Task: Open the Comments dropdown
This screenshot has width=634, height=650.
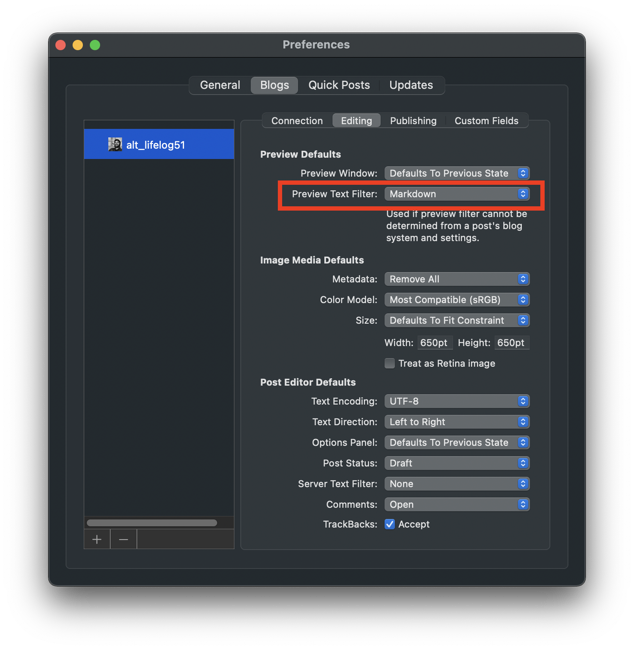Action: tap(457, 504)
